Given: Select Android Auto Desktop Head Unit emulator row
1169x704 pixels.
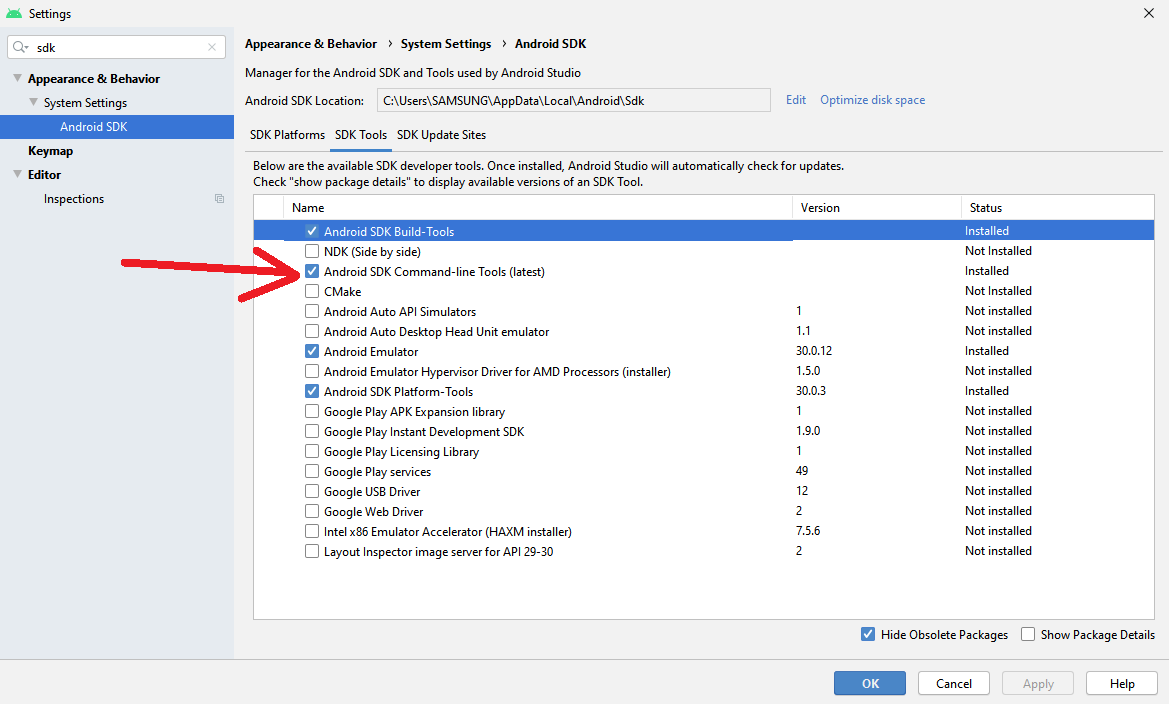Looking at the screenshot, I should coord(704,331).
